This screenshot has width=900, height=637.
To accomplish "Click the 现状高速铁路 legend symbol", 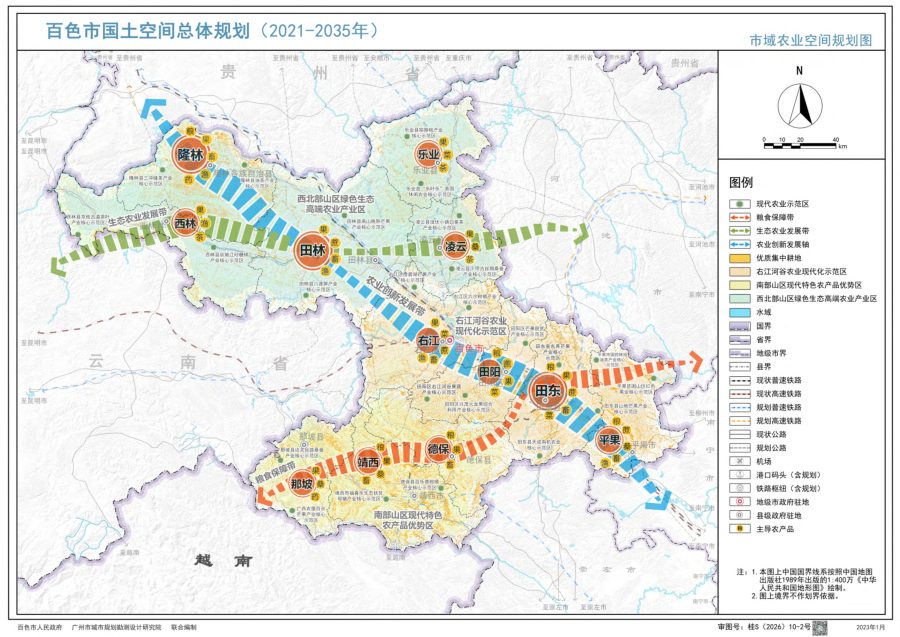I will click(x=740, y=394).
